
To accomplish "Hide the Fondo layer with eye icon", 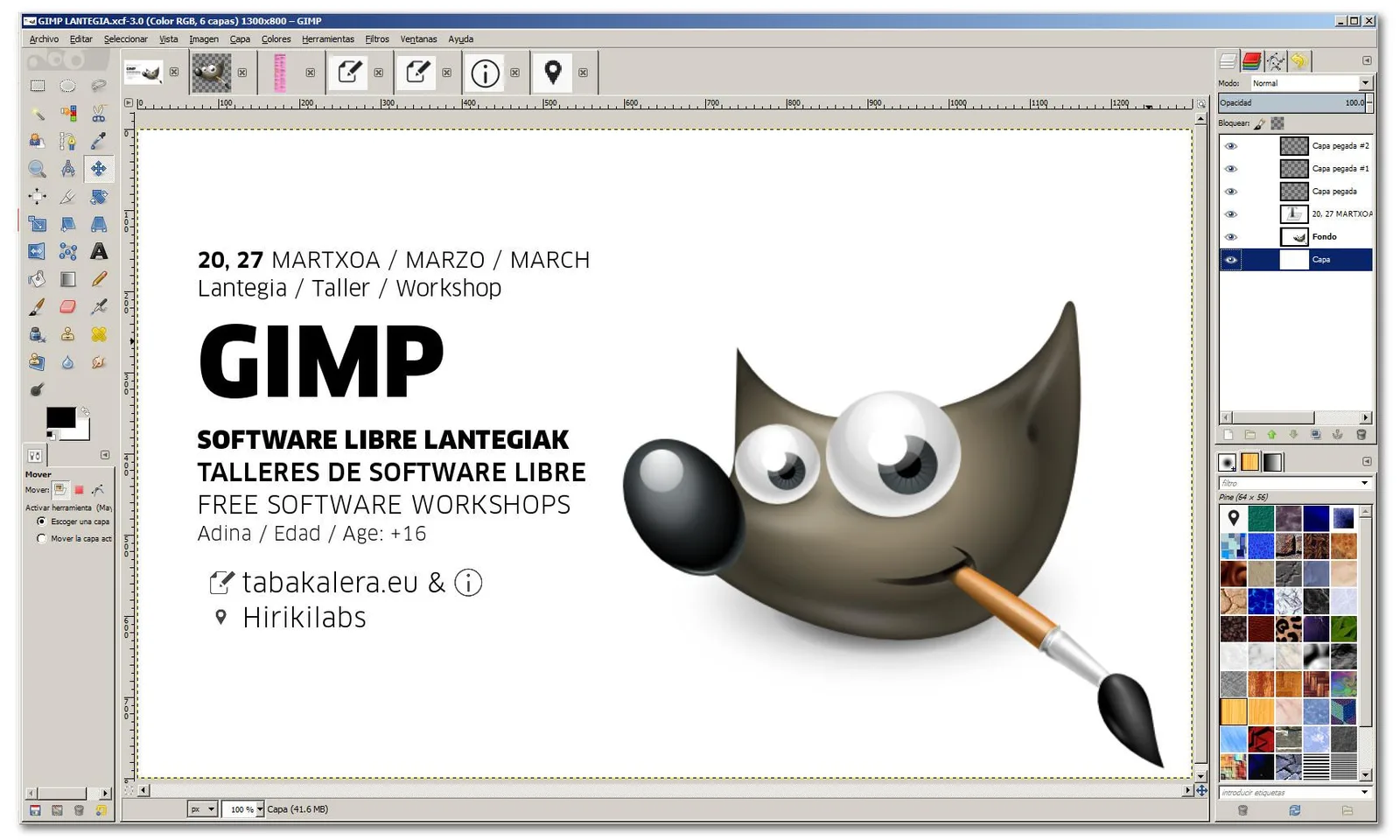I will (x=1231, y=237).
